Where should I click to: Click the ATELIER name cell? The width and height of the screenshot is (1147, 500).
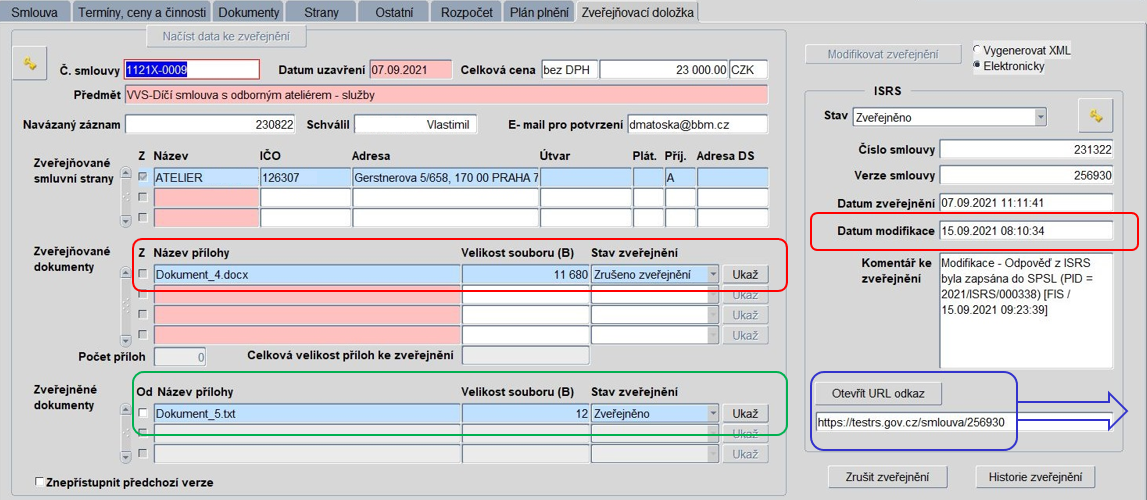(206, 178)
